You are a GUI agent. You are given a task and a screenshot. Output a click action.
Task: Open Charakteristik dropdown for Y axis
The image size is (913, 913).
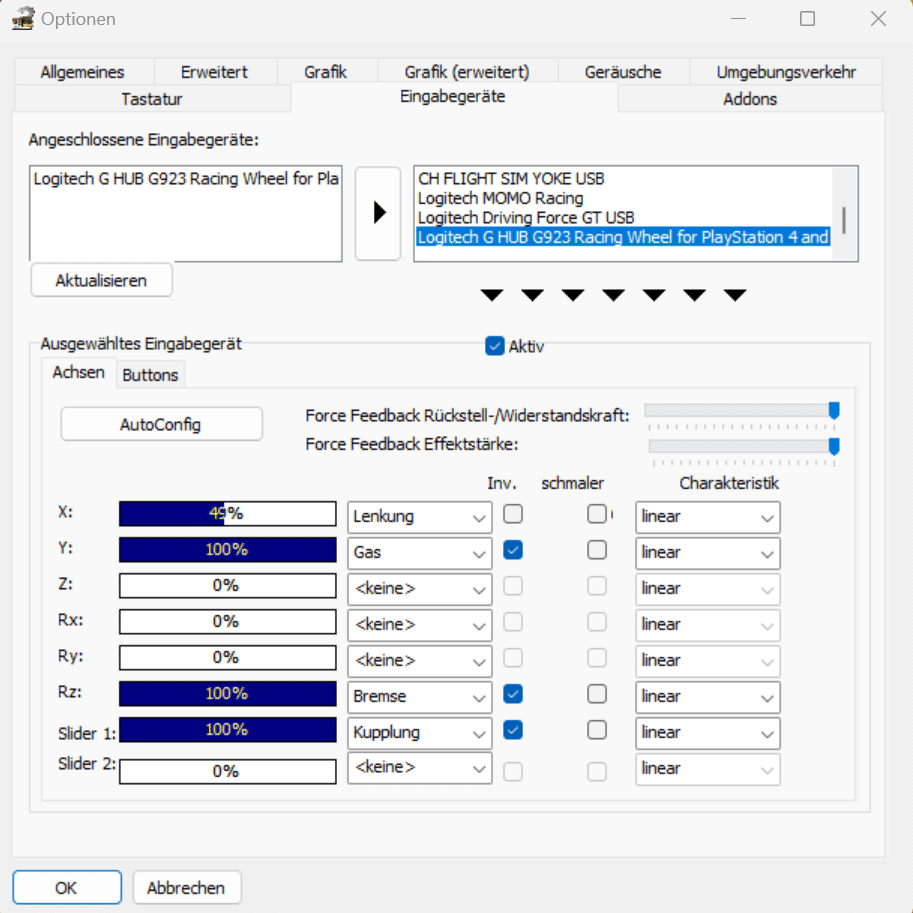point(708,553)
